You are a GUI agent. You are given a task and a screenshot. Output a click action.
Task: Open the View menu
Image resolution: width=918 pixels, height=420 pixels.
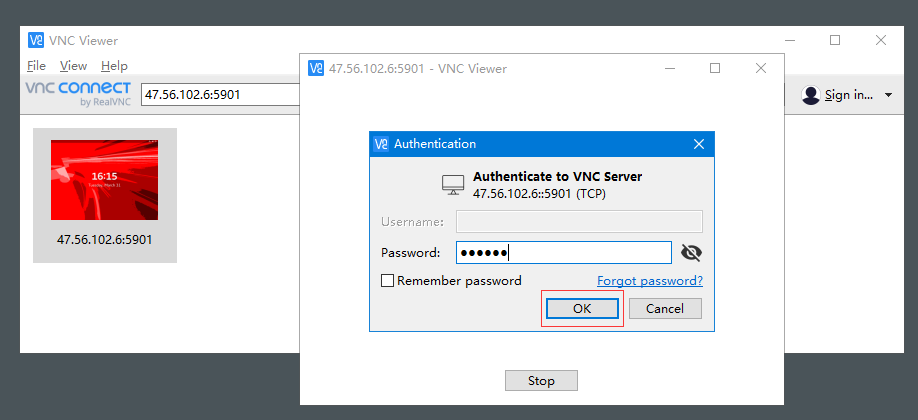(73, 66)
